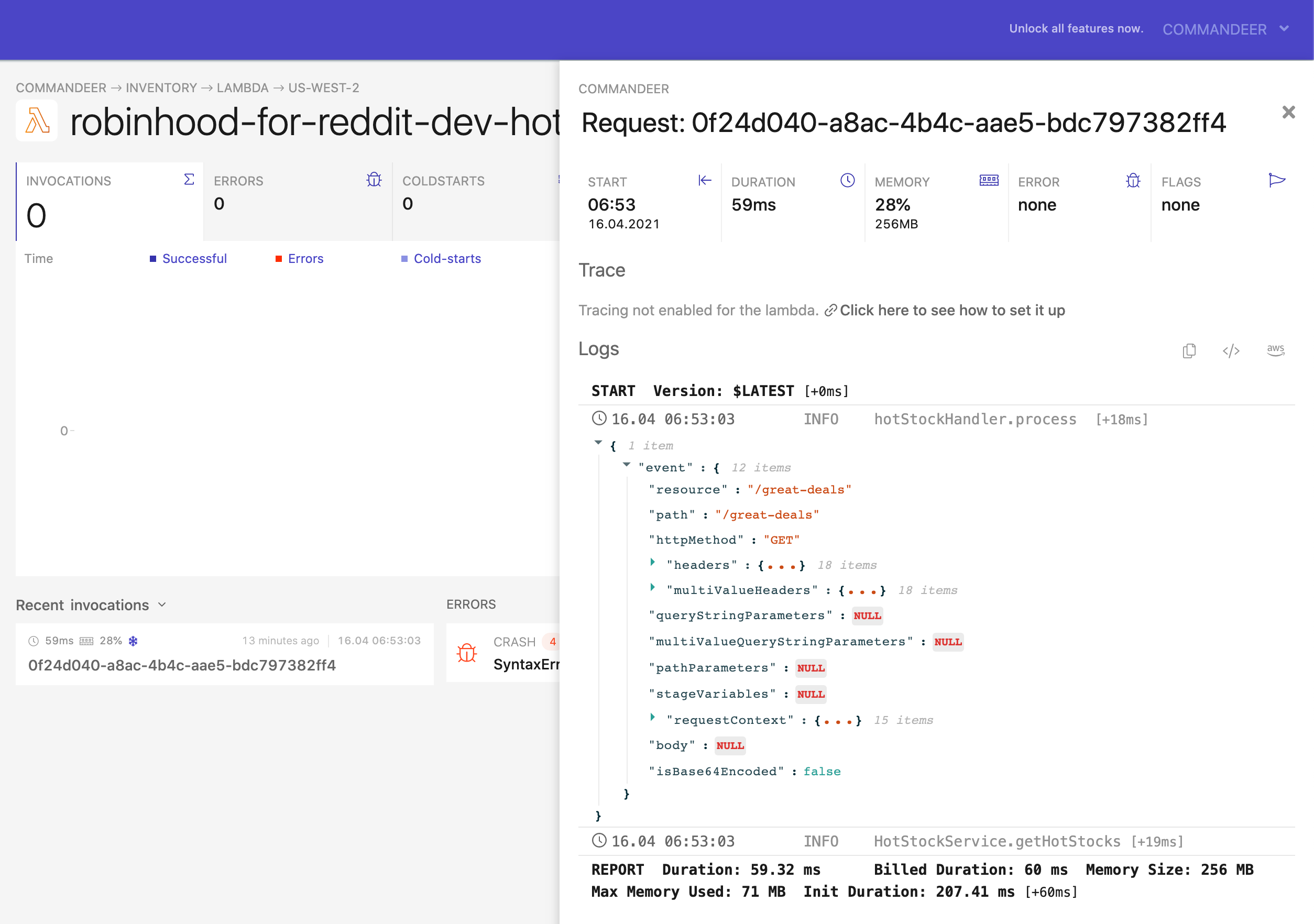The height and width of the screenshot is (924, 1314).
Task: Click here to see how to set it up
Action: click(952, 311)
